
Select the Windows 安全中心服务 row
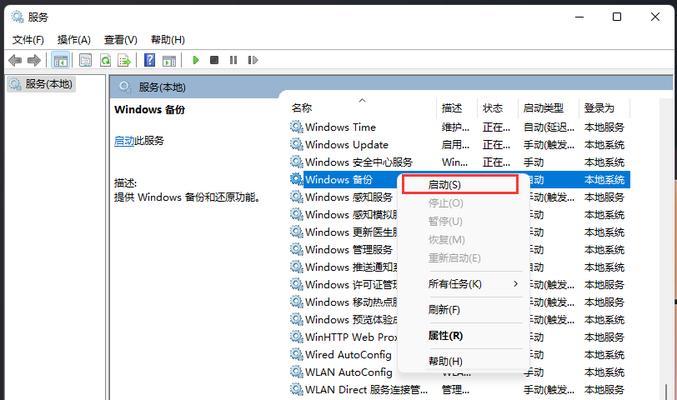[x=460, y=162]
